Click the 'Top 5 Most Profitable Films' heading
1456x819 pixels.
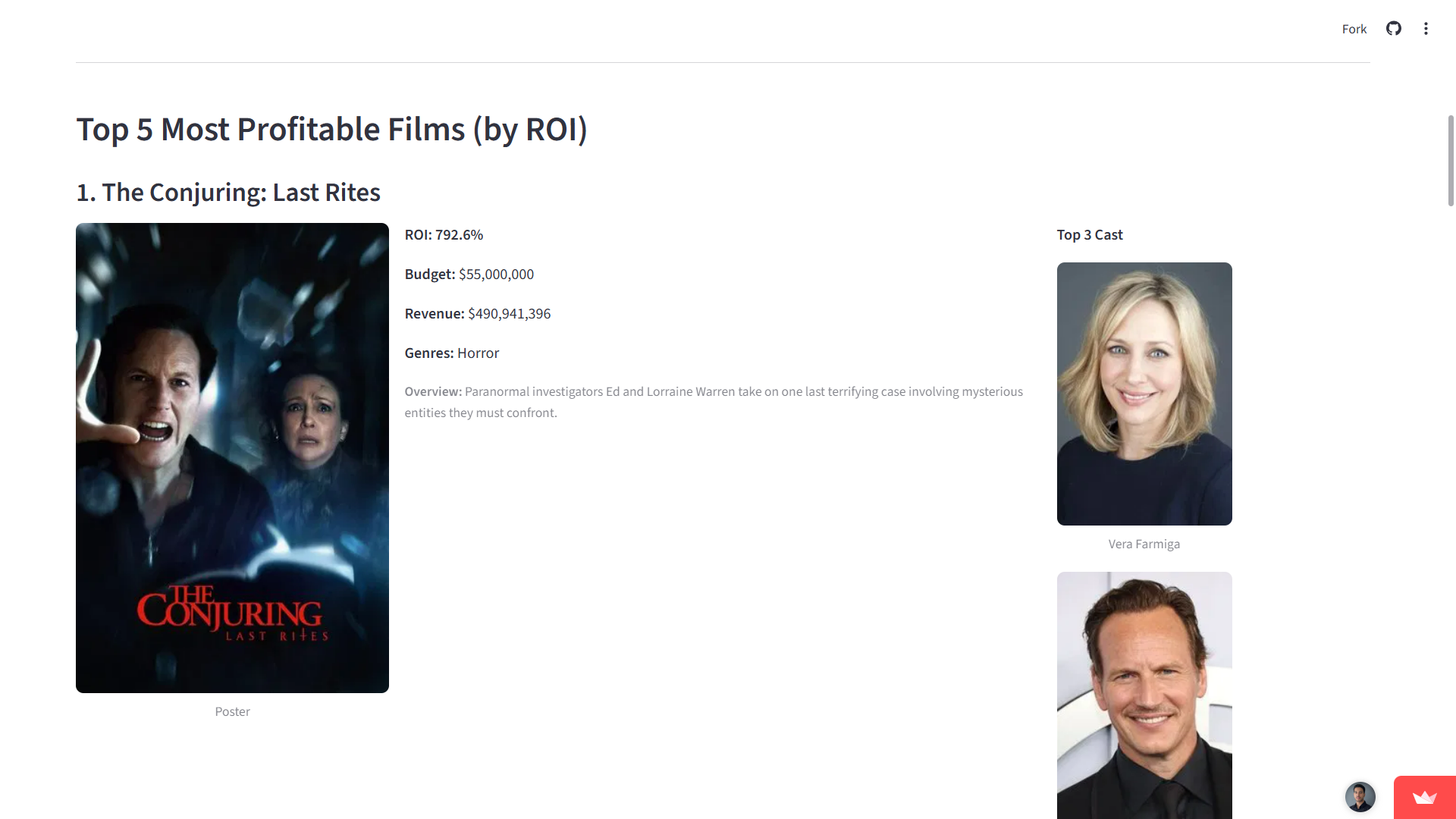coord(331,130)
